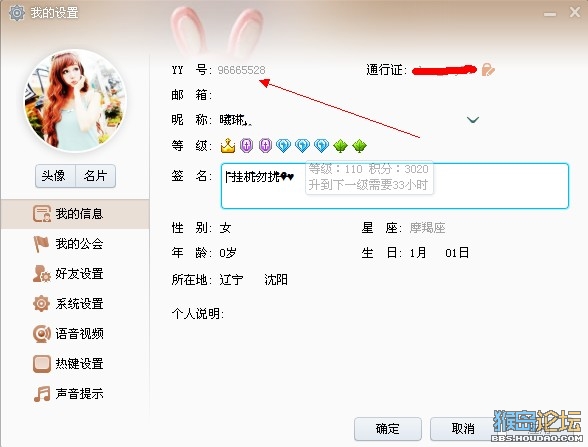Open 我的信息 in the sidebar
Viewport: 588px width, 447px height.
[x=75, y=214]
